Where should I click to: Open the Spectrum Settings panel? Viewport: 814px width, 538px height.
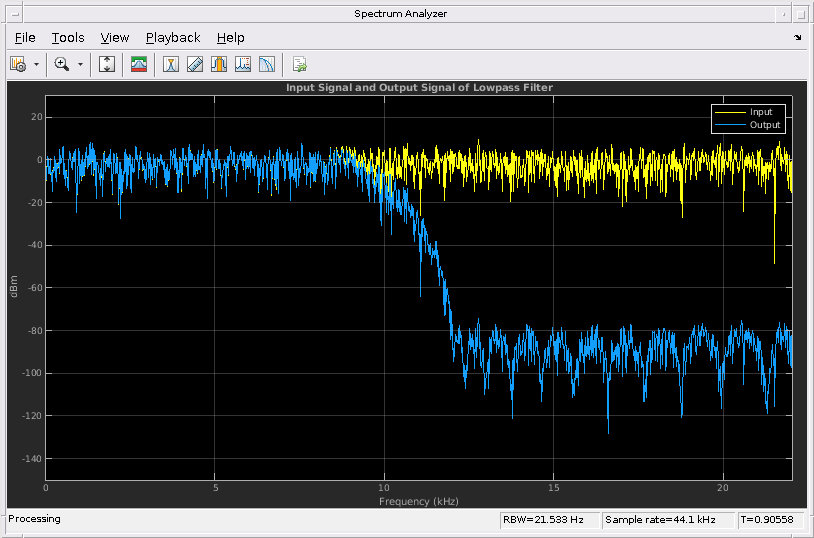tap(139, 64)
